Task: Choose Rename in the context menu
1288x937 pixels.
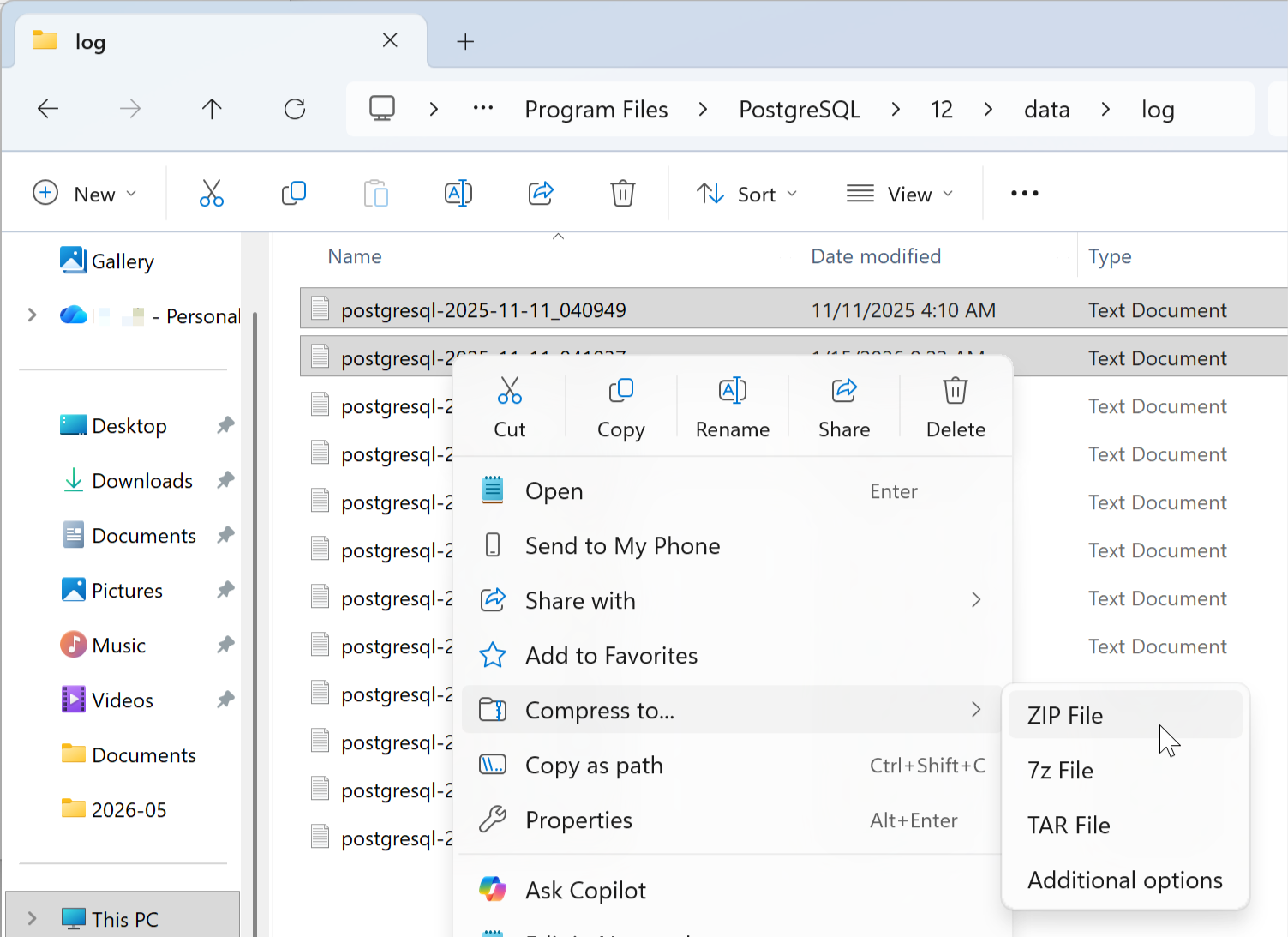Action: (x=733, y=407)
